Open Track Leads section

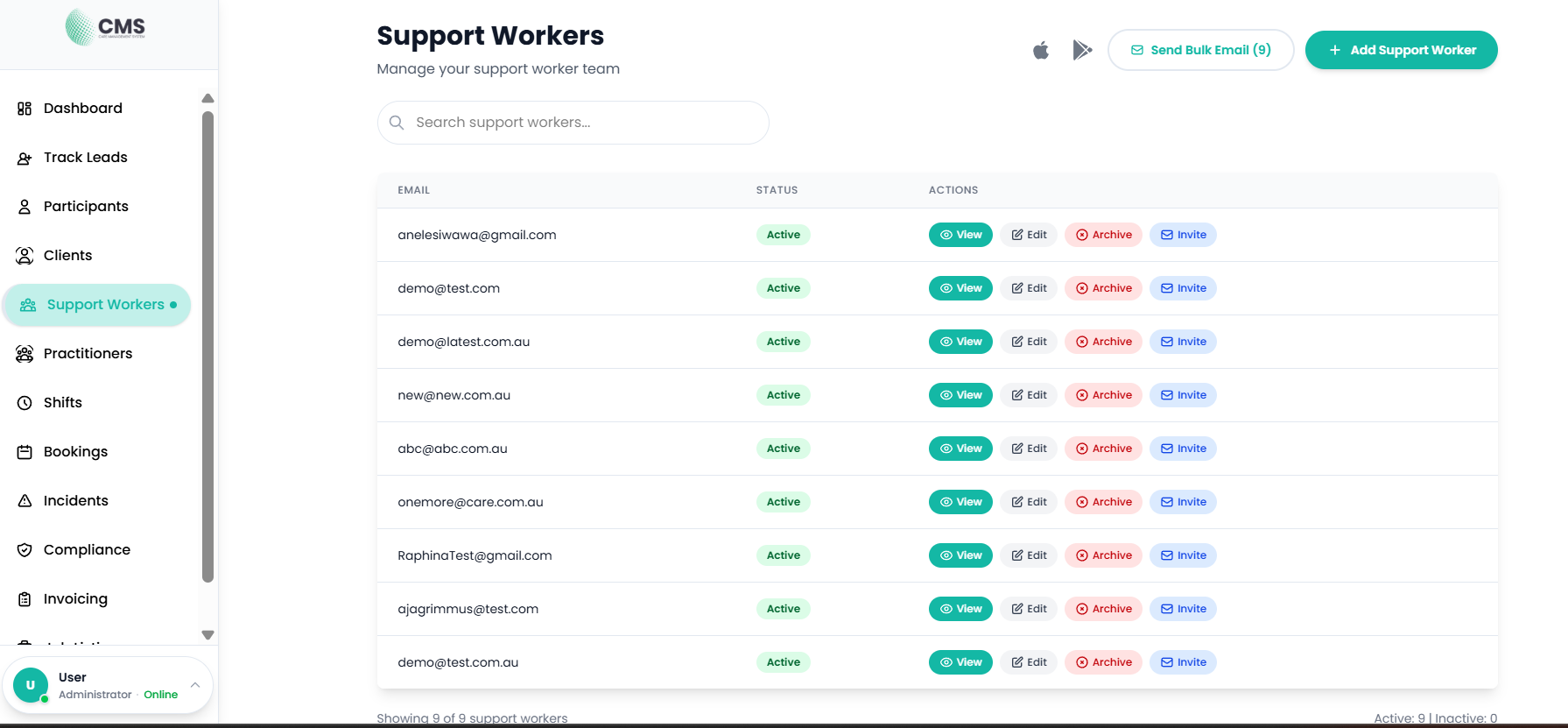[86, 158]
